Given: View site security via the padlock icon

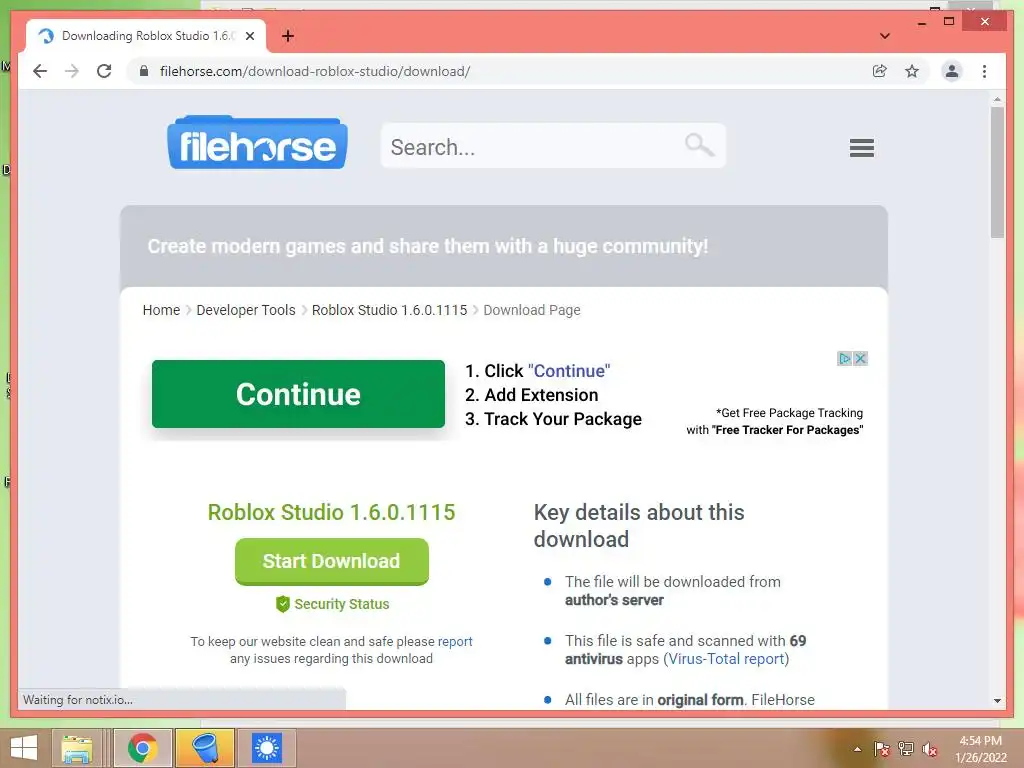Looking at the screenshot, I should (144, 71).
